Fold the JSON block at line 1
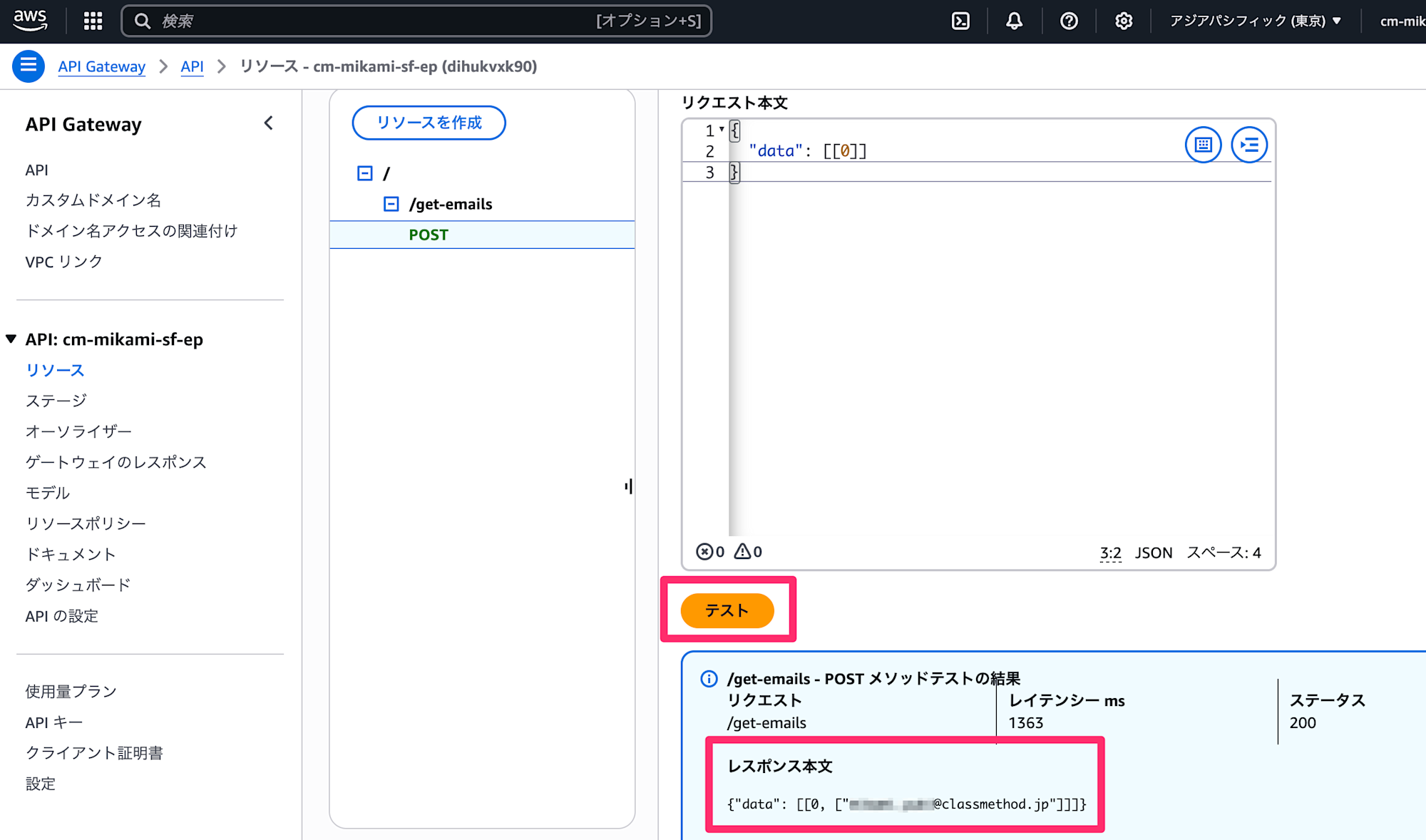The image size is (1426, 840). (x=722, y=129)
